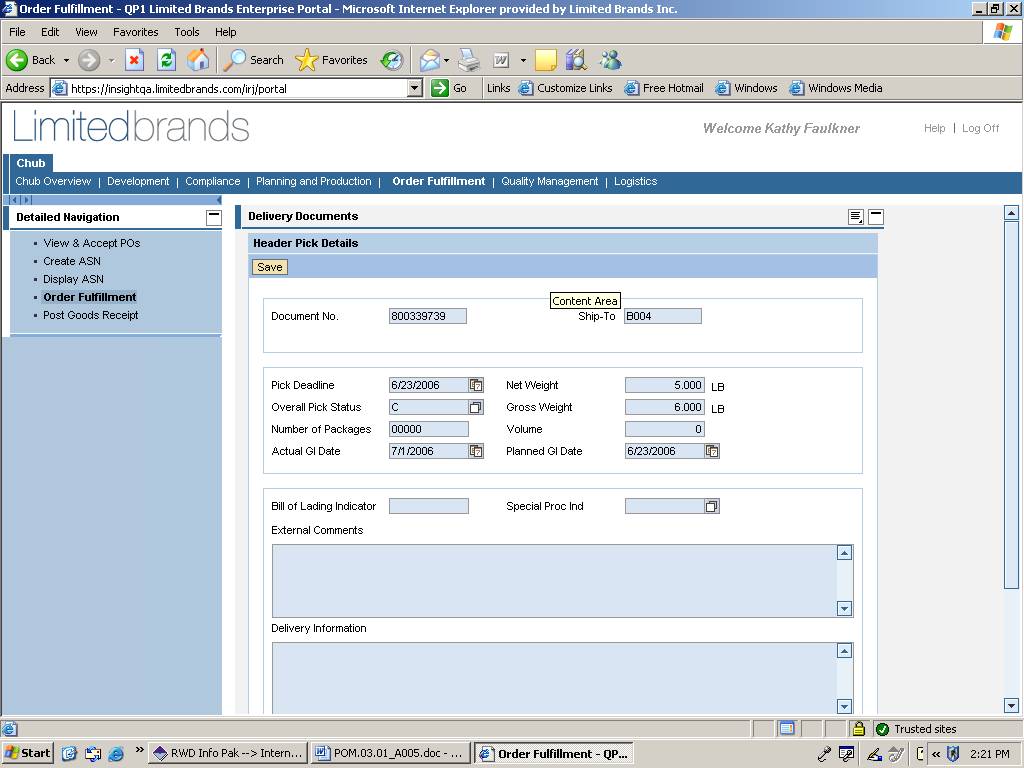Open the Messenger people icon

(611, 60)
